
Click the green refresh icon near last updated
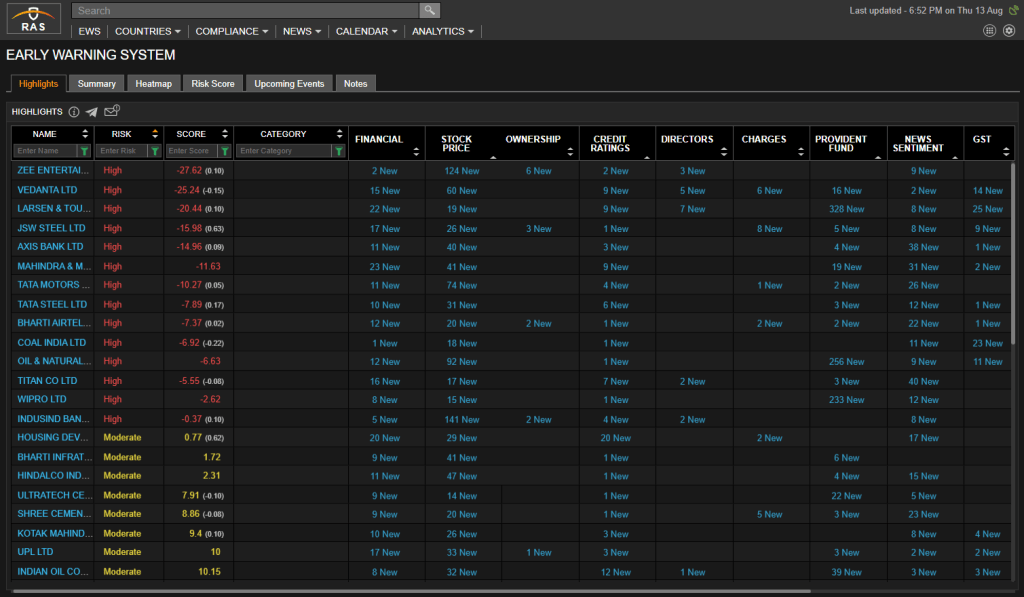pos(1011,11)
